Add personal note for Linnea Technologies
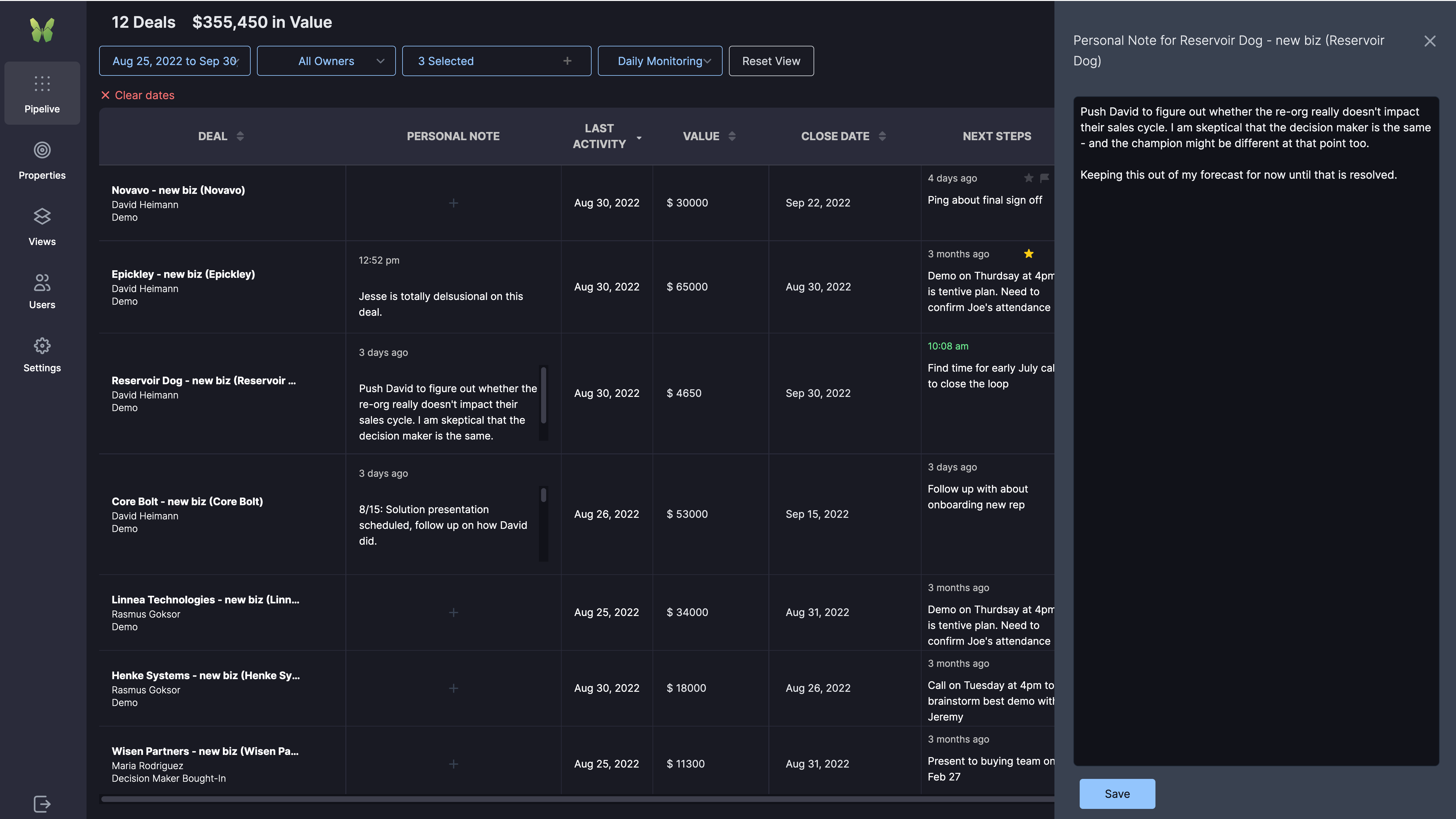 coord(453,612)
